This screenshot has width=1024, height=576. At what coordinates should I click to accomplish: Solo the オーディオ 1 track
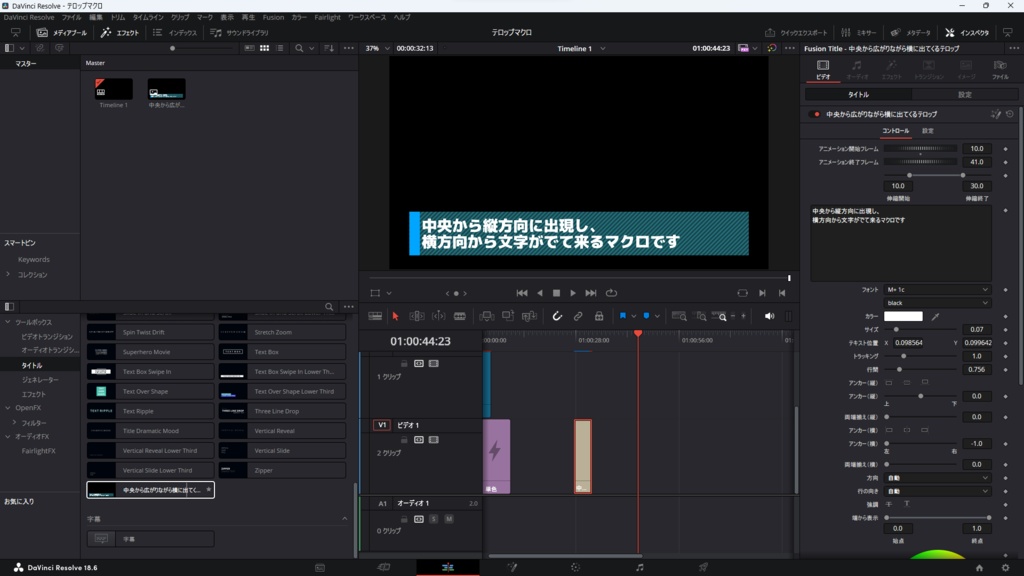434,519
